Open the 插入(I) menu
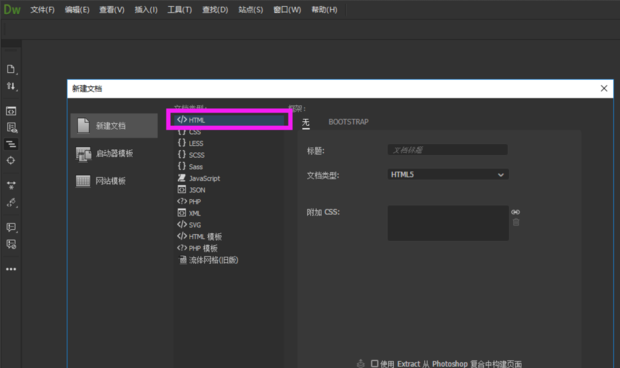The image size is (620, 368). pyautogui.click(x=146, y=10)
